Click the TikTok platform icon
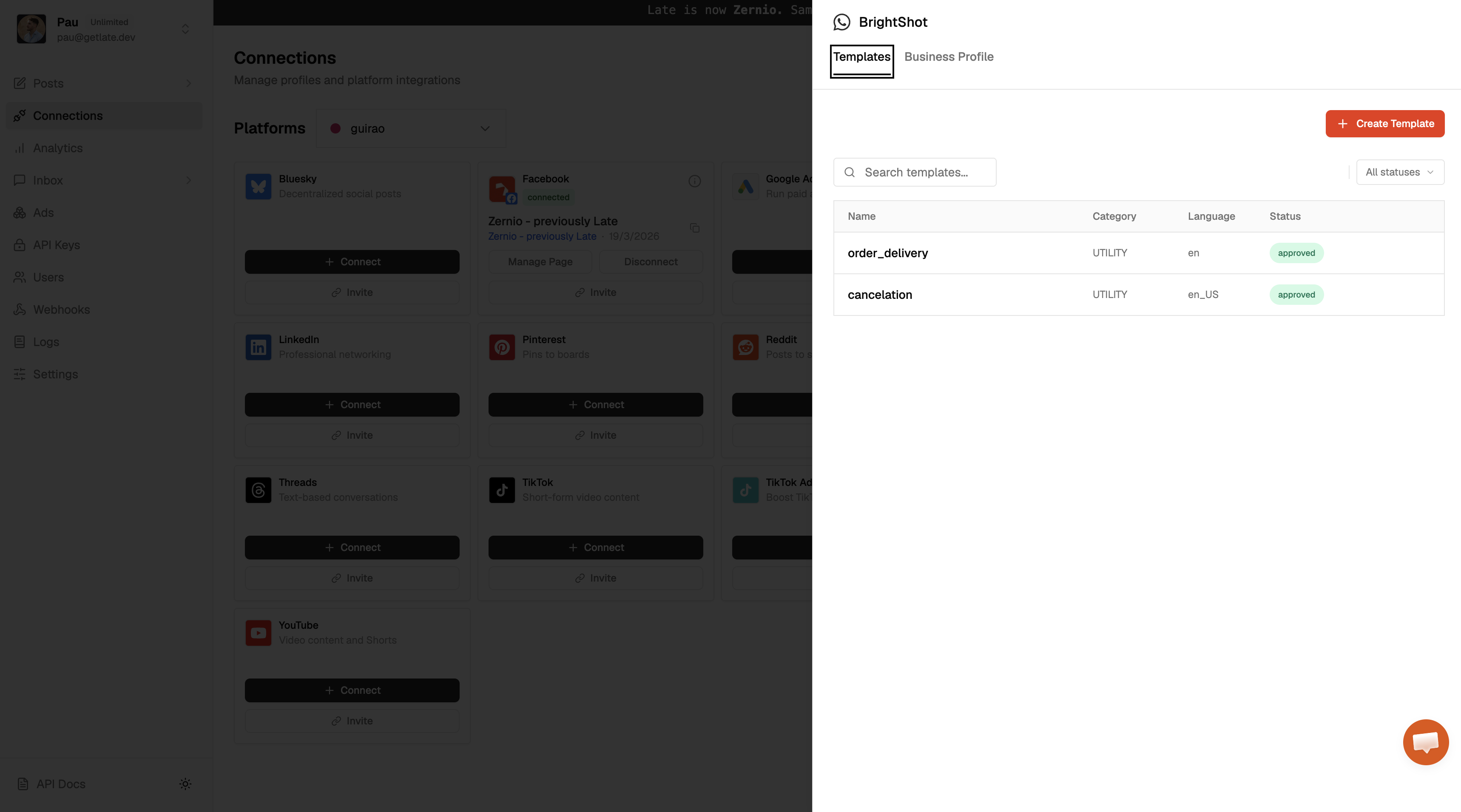 [502, 490]
